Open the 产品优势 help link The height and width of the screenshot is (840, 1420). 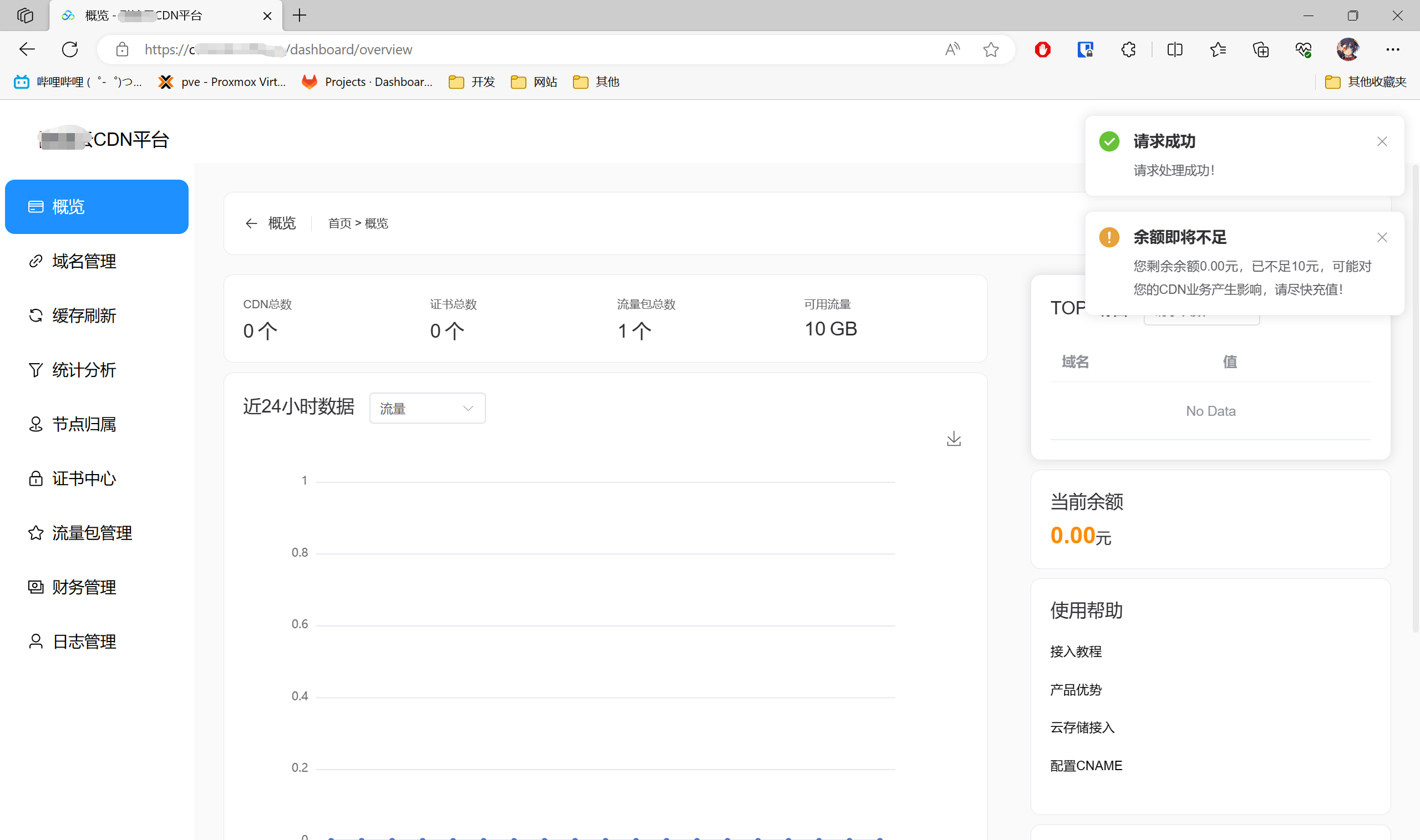point(1075,690)
